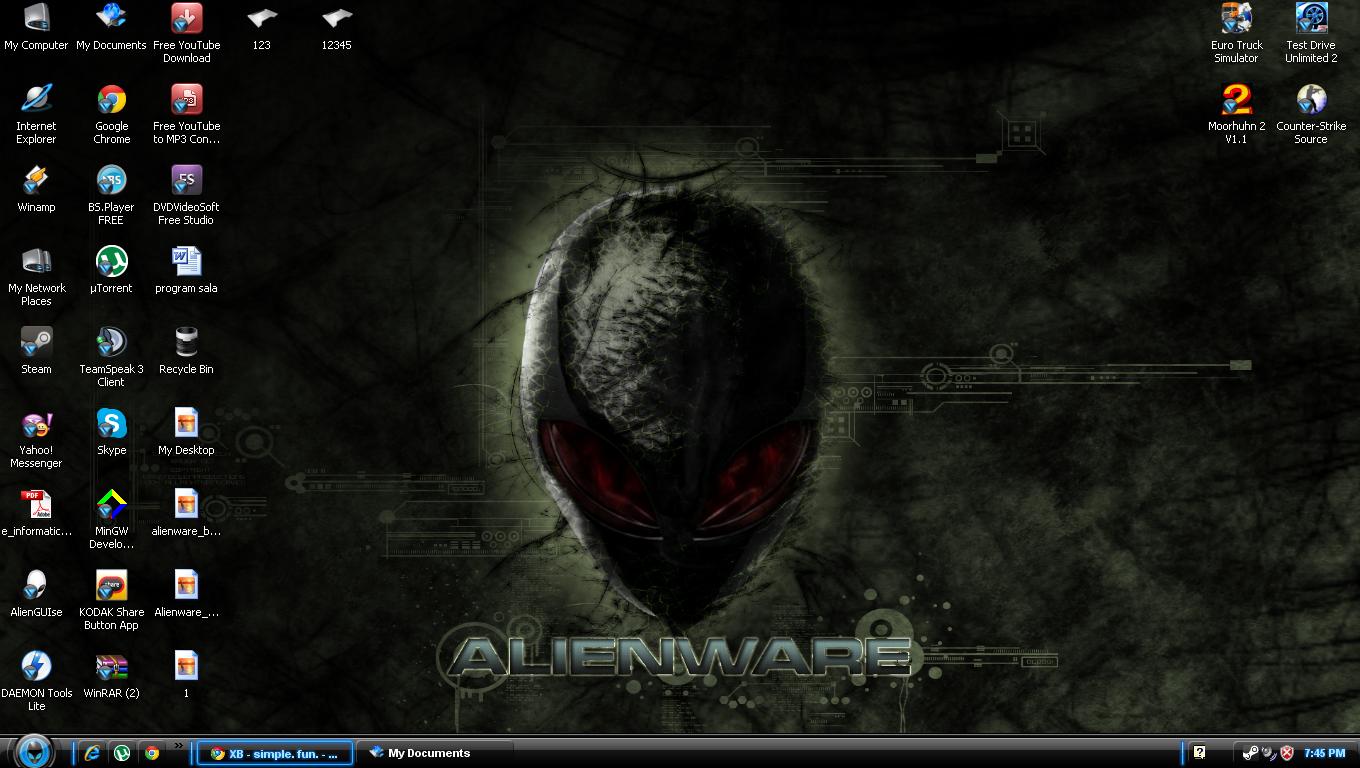The height and width of the screenshot is (768, 1360).
Task: Open My Computer desktop icon
Action: coord(36,27)
